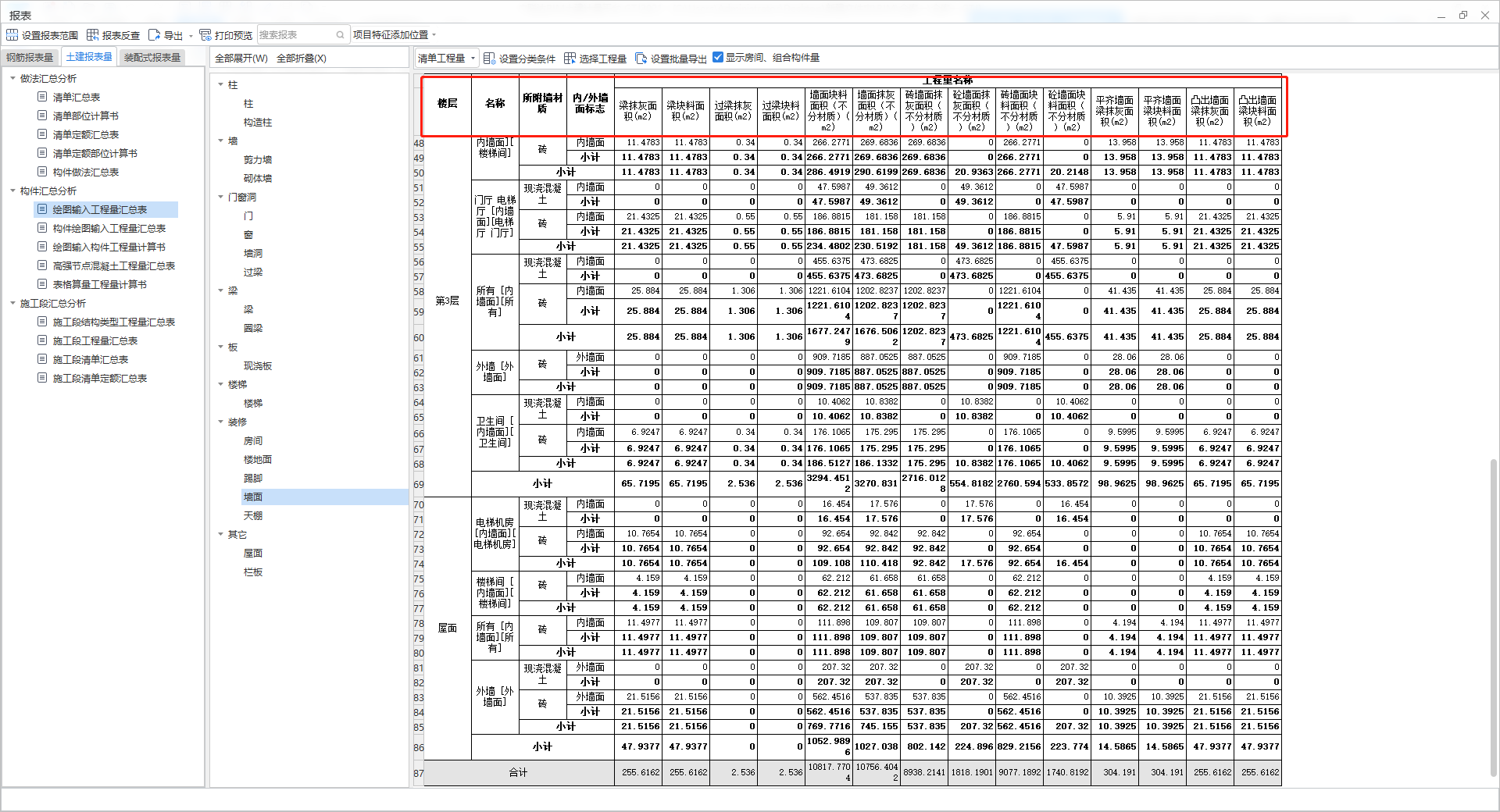Click 内/外墙面标志 column header

click(590, 103)
